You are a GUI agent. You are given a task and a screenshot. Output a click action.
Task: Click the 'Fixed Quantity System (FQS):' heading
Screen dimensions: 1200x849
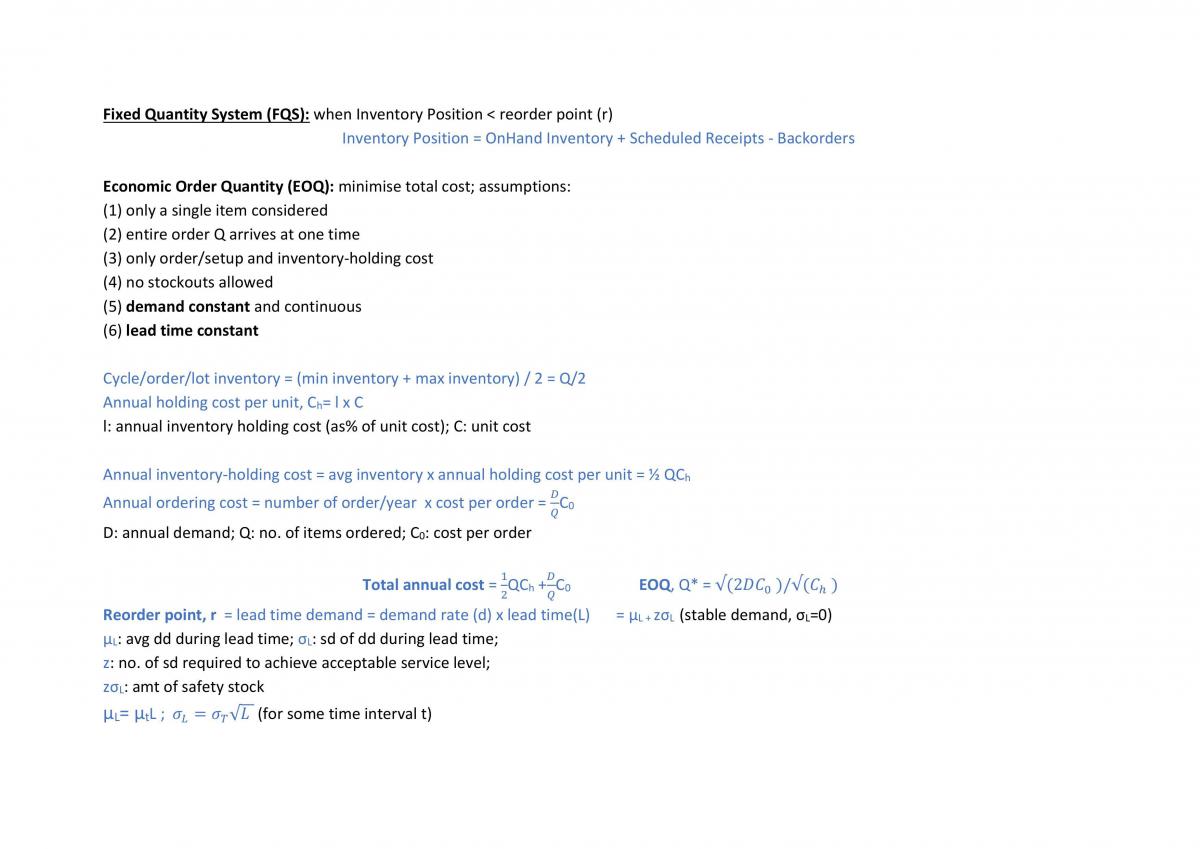click(x=206, y=114)
